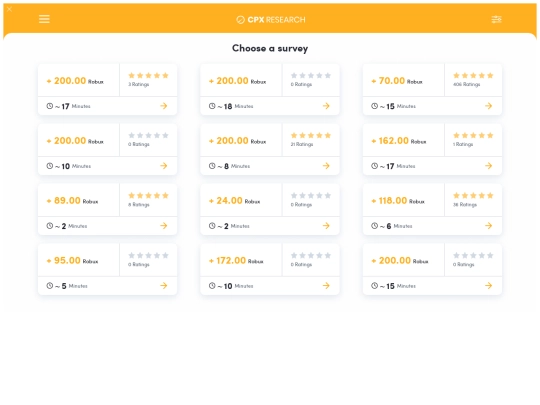Start the 172.00 Robux survey arrow
Viewport: 540px width, 405px height.
click(x=326, y=285)
